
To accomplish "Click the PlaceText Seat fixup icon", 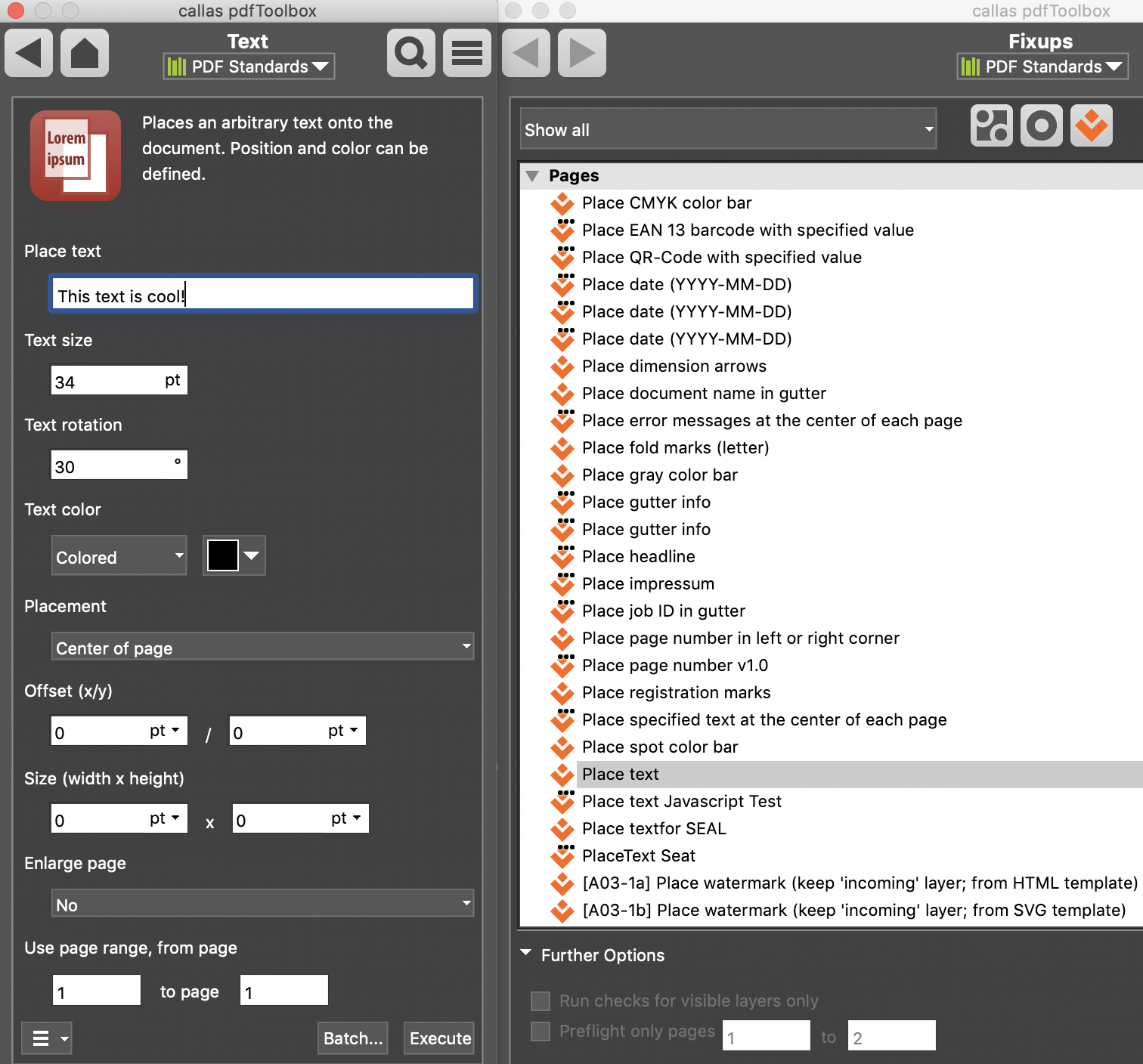I will pos(562,856).
